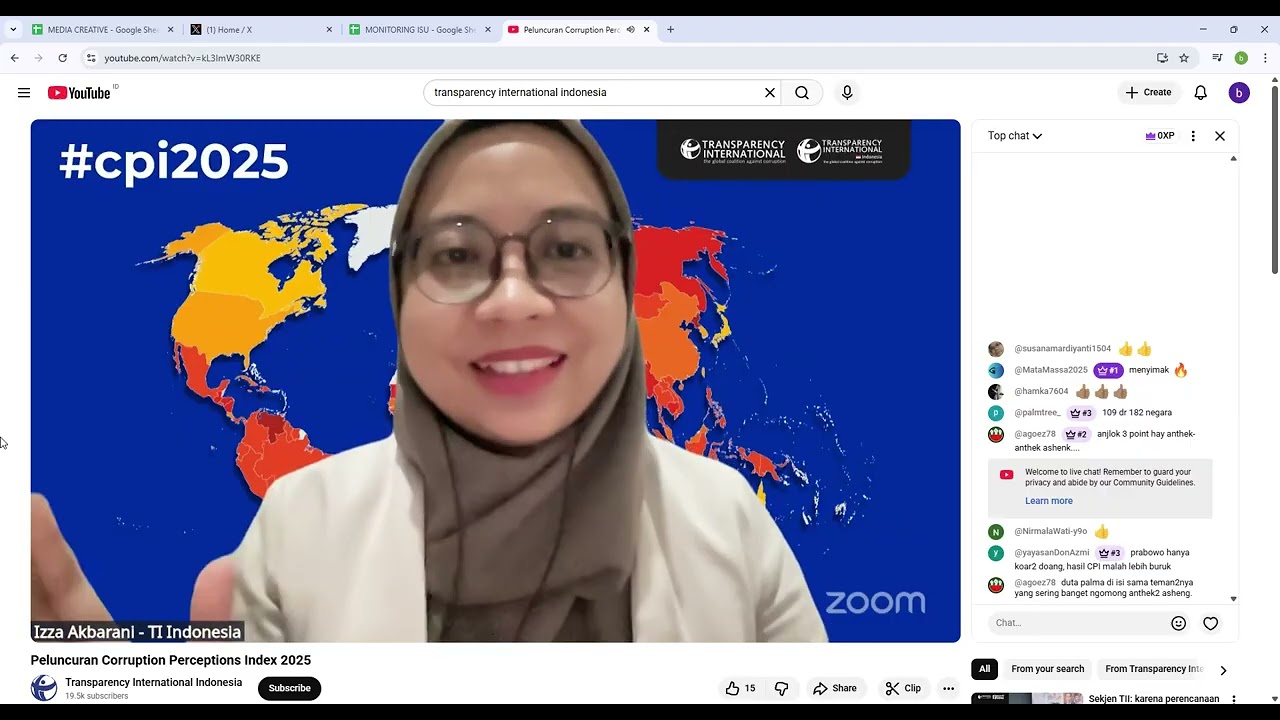Open the tab search dropdown arrow
The image size is (1280, 720).
click(x=13, y=30)
